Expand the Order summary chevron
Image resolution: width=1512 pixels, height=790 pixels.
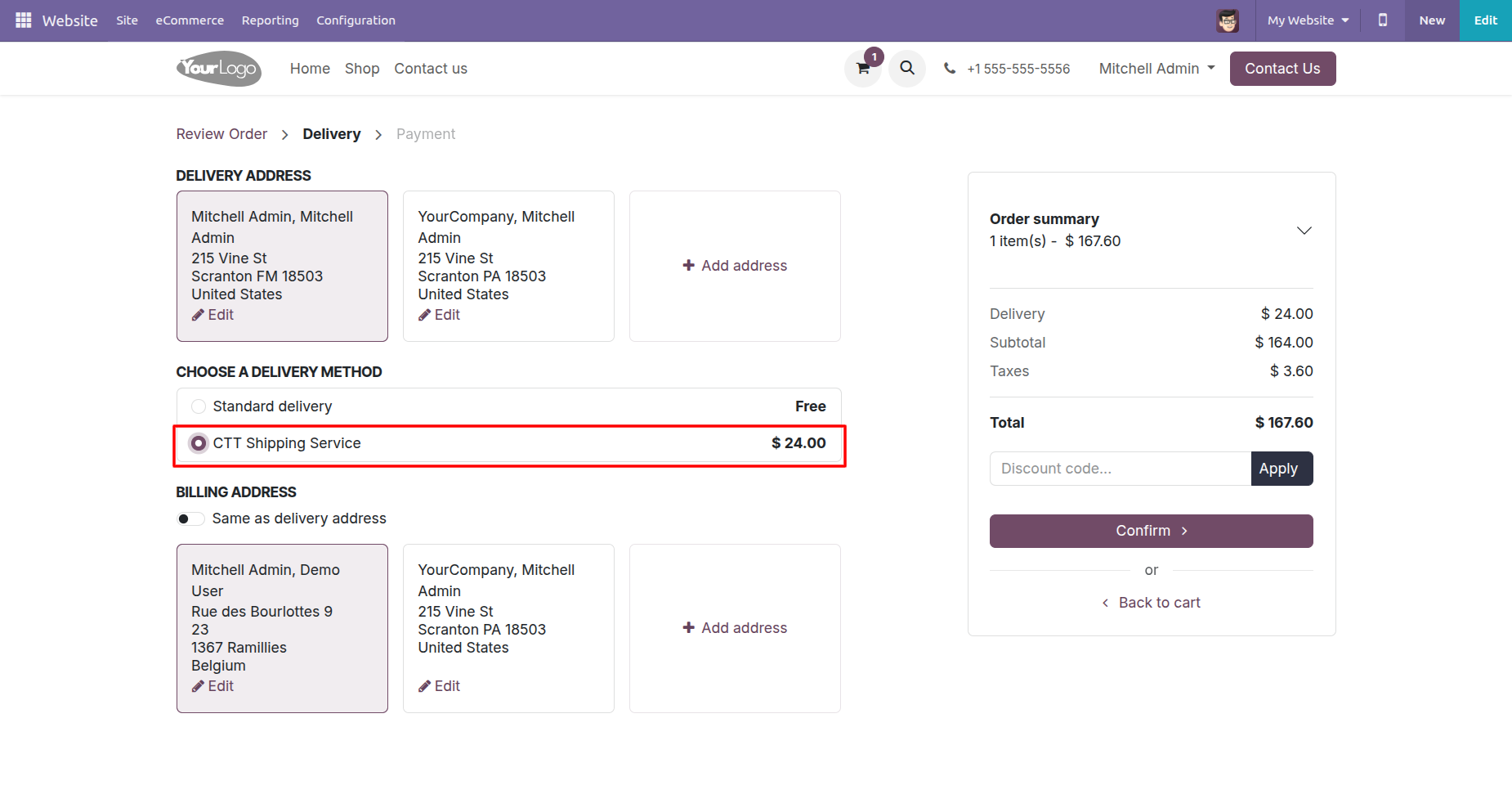(x=1304, y=231)
